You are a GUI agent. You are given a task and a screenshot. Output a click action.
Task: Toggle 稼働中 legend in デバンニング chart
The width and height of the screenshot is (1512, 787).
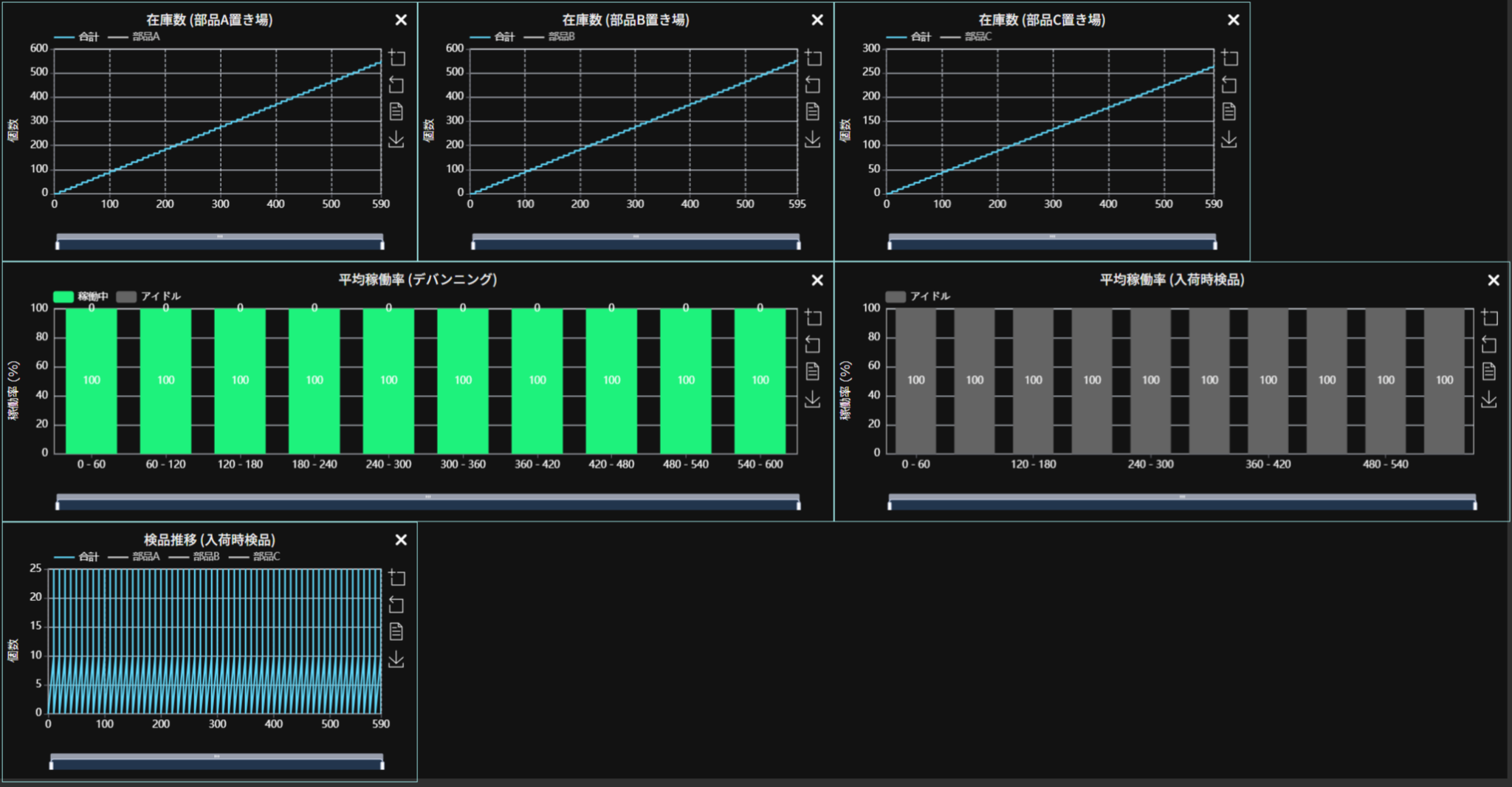pos(81,297)
